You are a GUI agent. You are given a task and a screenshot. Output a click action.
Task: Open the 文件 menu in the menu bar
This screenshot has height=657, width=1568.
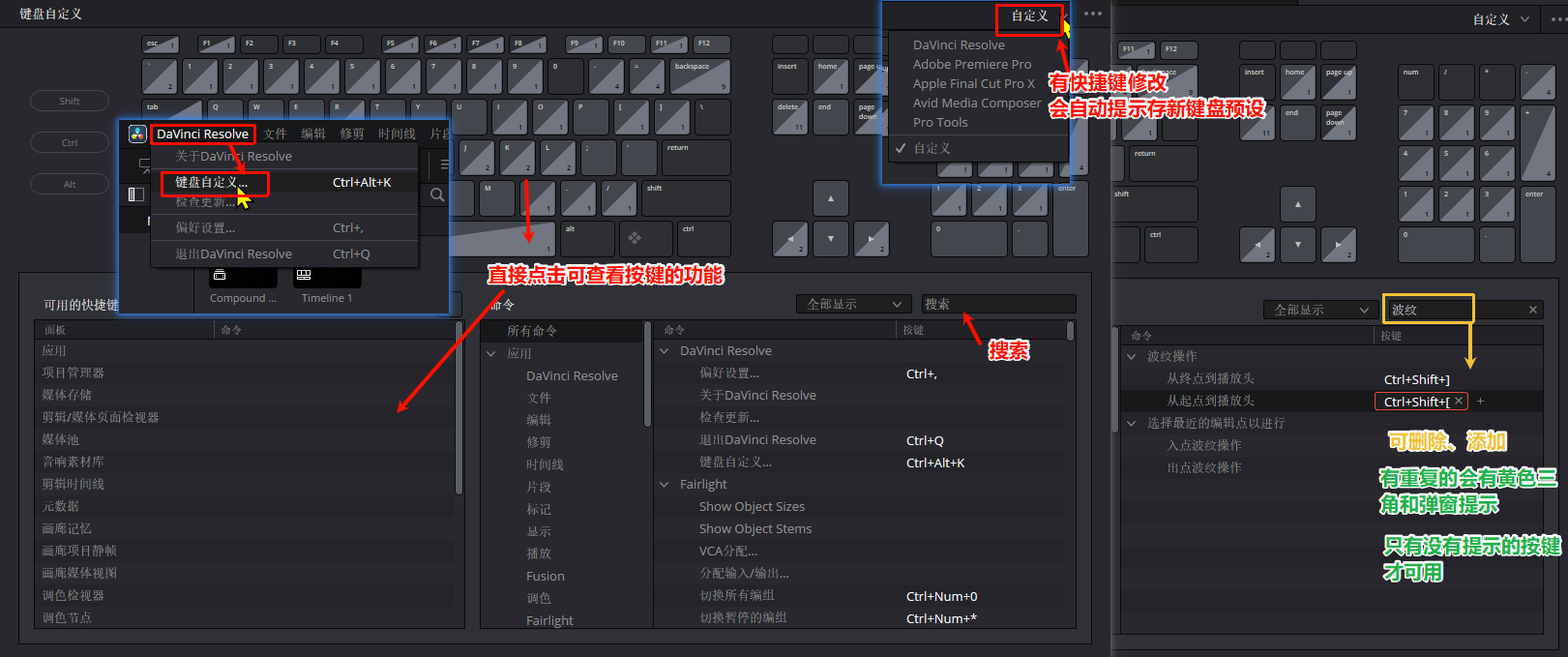tap(275, 134)
